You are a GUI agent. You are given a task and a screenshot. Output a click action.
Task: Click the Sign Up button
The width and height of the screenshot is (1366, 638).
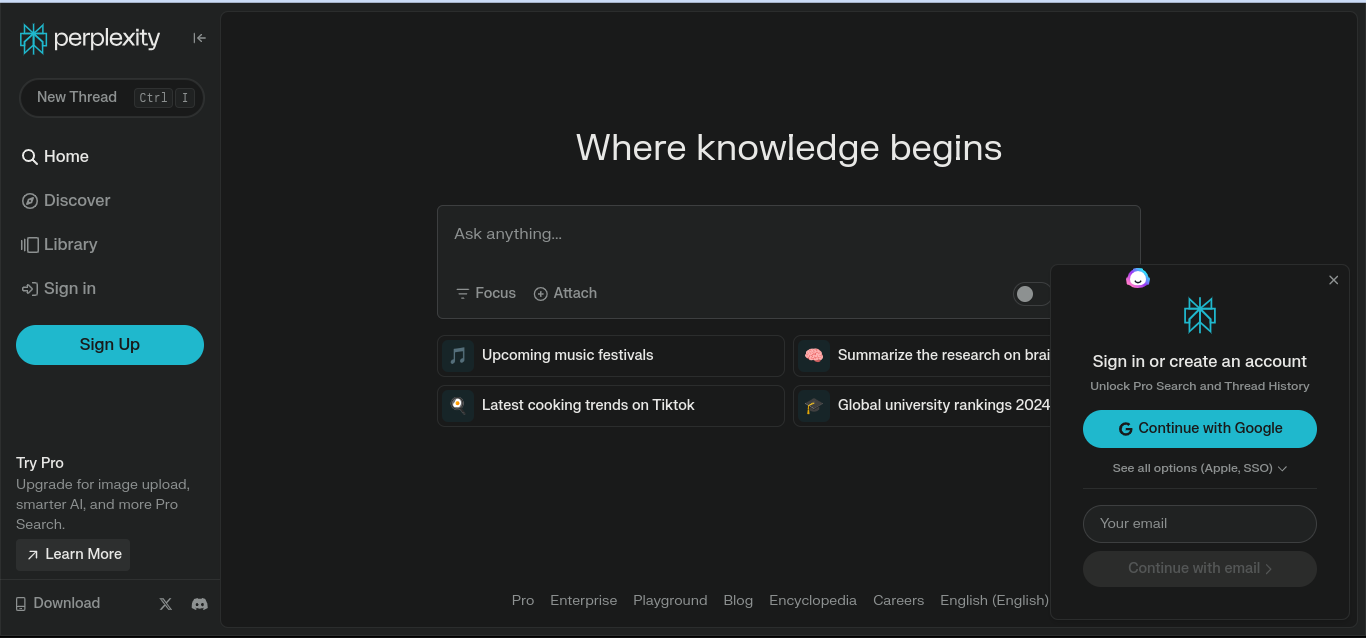click(110, 345)
